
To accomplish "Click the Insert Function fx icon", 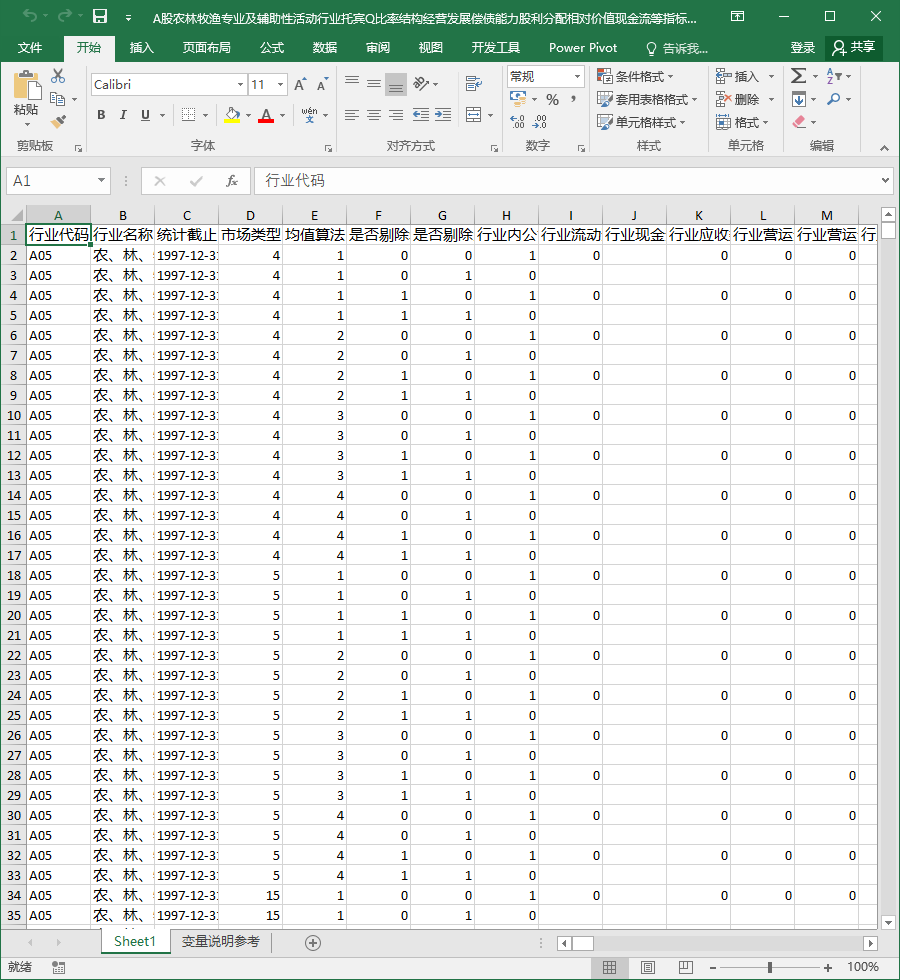I will click(231, 181).
